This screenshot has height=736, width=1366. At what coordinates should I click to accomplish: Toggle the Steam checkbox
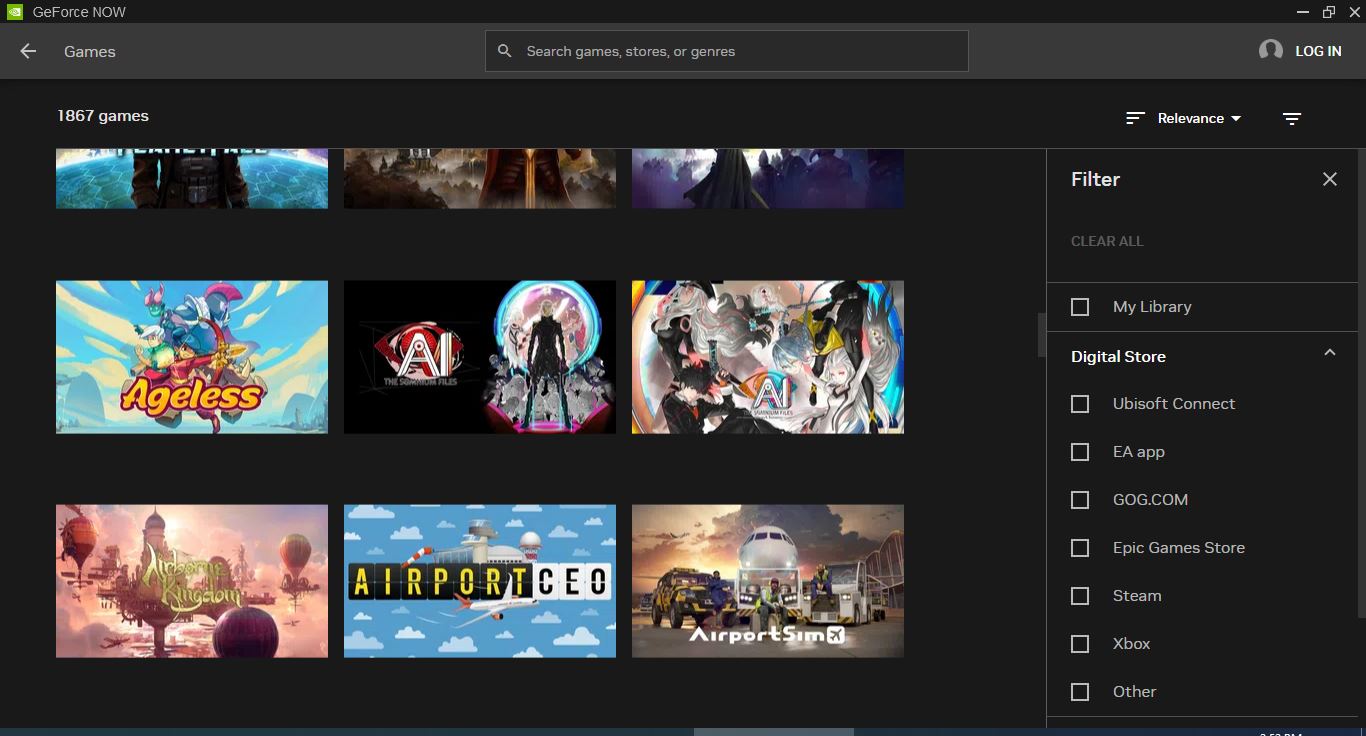coord(1080,596)
